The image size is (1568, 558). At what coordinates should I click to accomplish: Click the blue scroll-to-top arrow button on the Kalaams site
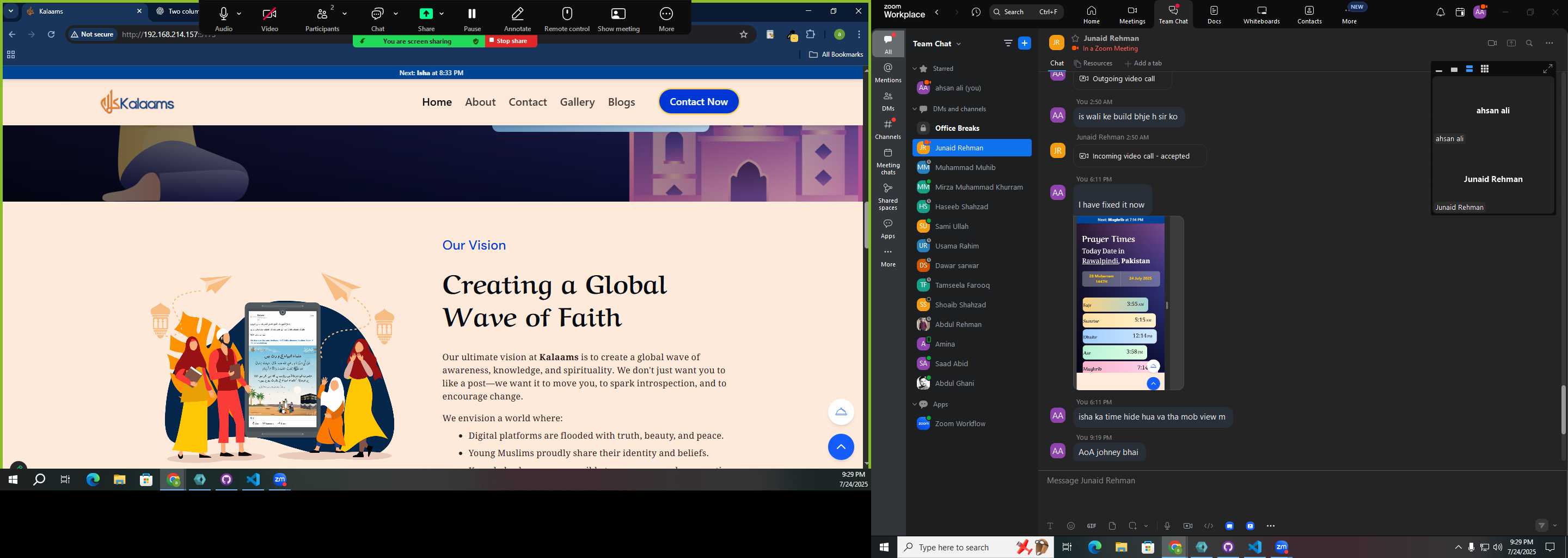841,447
